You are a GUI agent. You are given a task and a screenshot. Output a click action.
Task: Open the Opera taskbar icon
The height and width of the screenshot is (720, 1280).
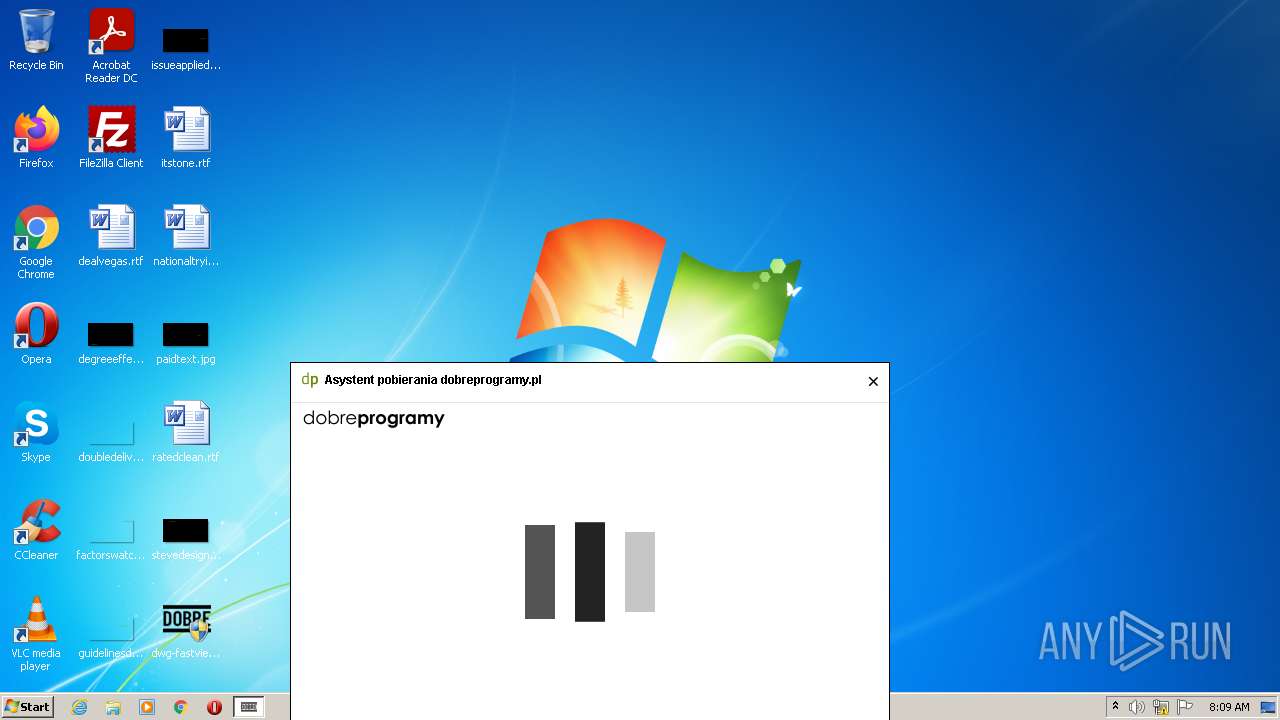click(x=214, y=707)
